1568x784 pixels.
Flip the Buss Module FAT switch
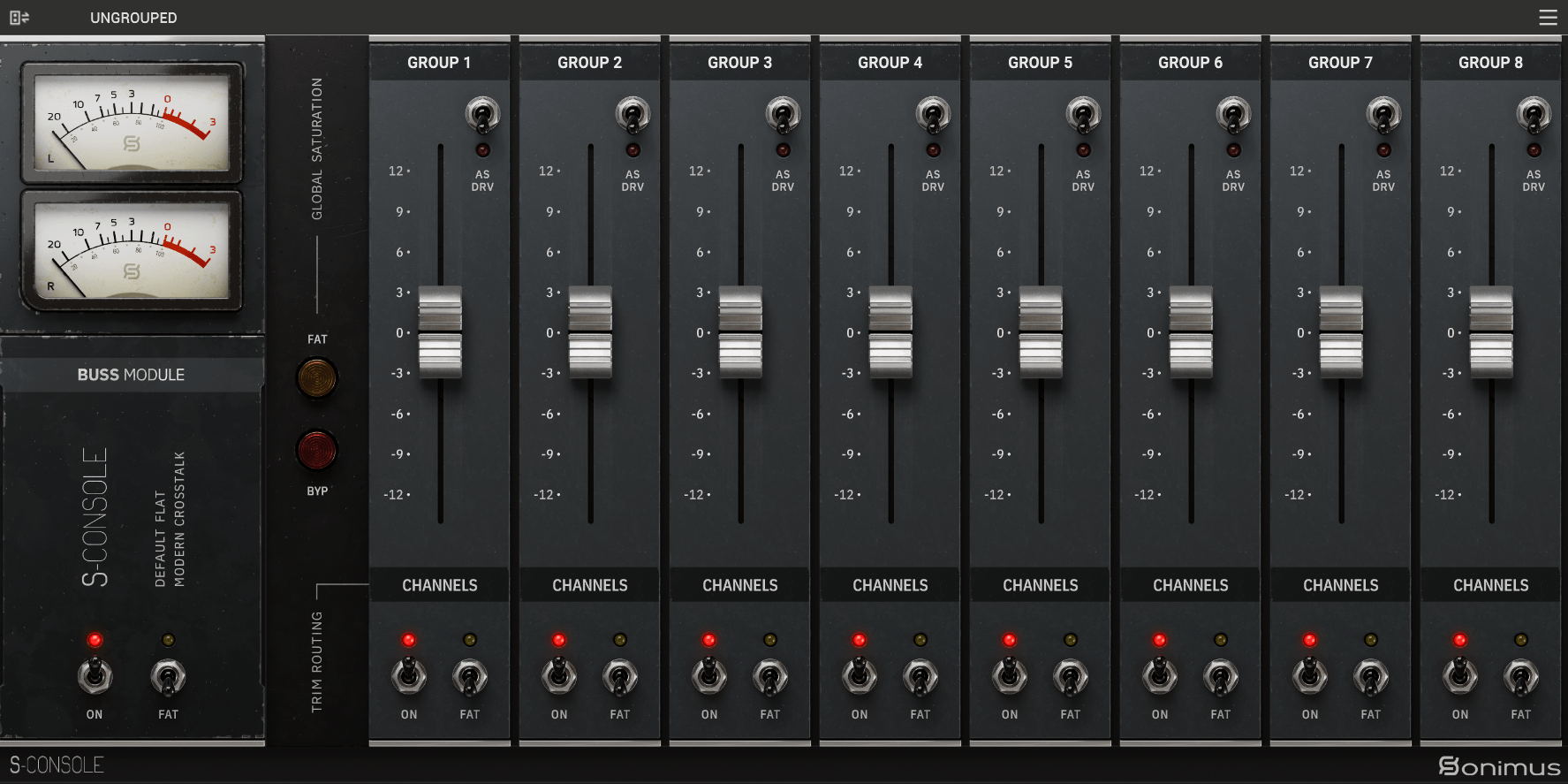coord(168,676)
